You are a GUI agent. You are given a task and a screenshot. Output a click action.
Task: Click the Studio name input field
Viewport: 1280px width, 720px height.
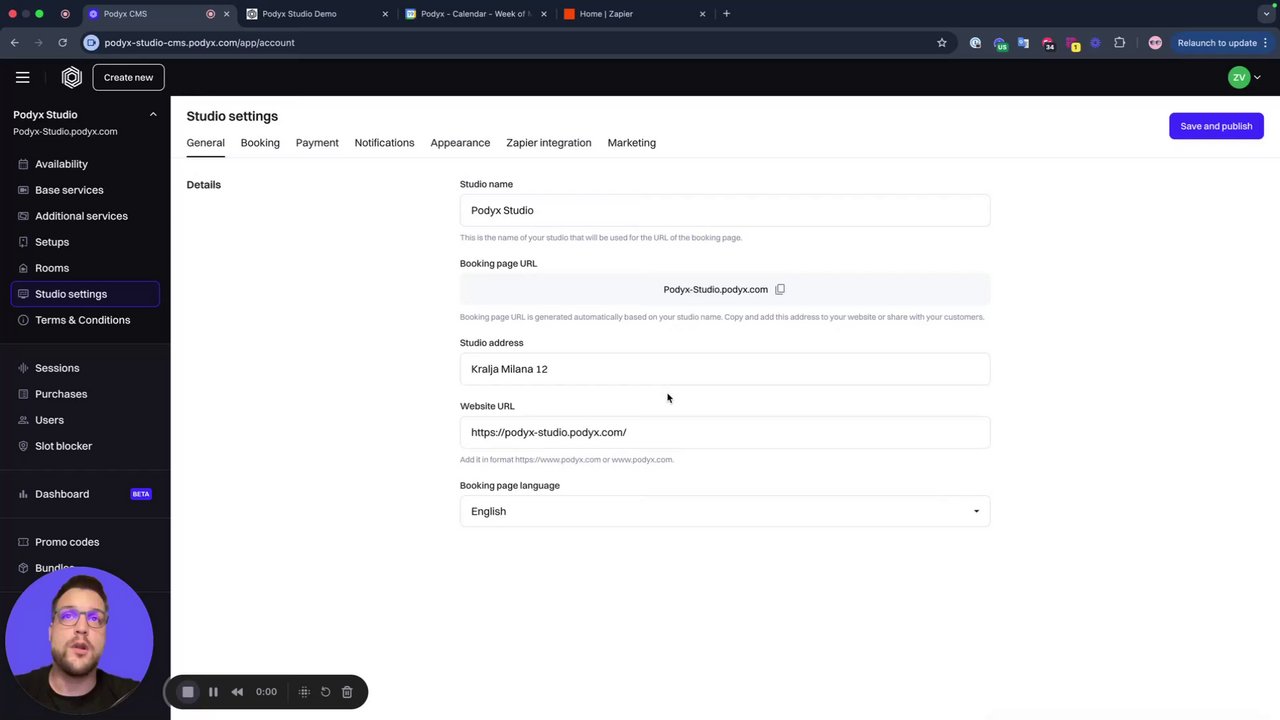pos(725,210)
